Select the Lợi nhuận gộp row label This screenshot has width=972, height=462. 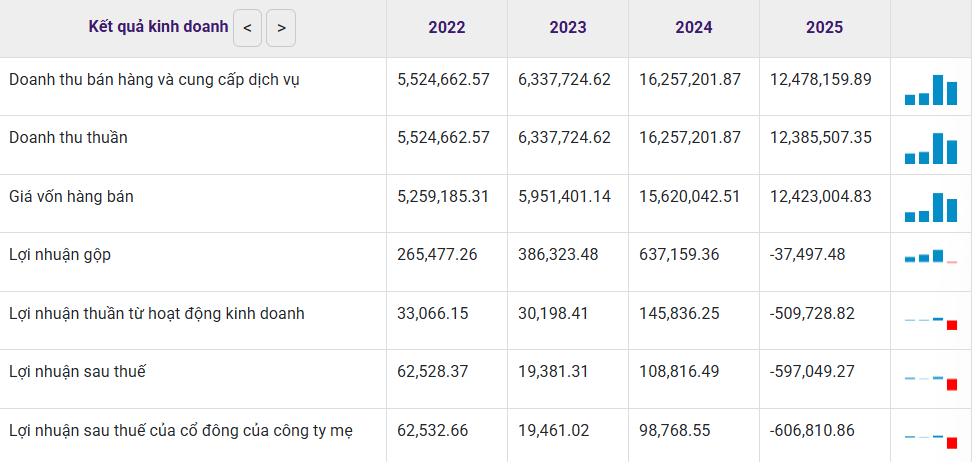click(60, 255)
